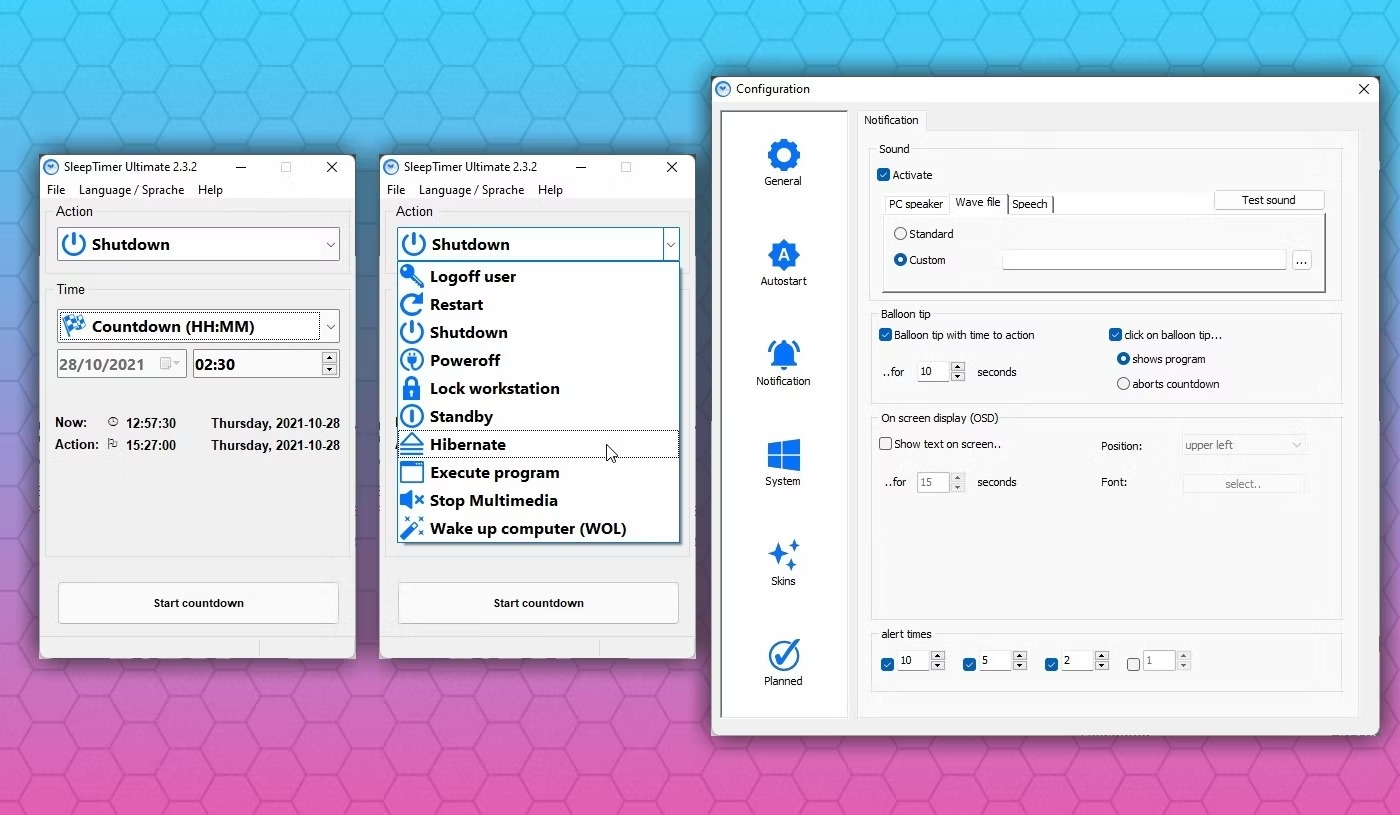This screenshot has width=1400, height=815.
Task: Toggle sound Activate checkbox
Action: coord(883,175)
